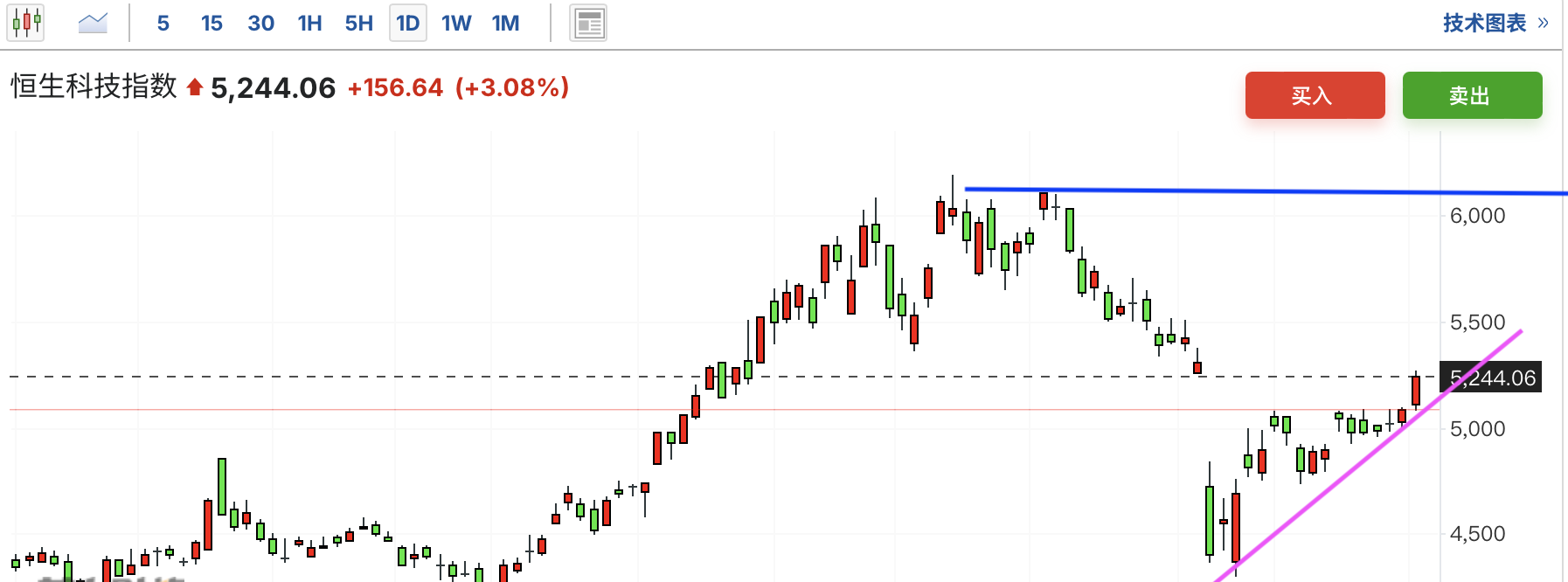Select the magenta rising trend line
The image size is (1568, 582).
pos(1369,456)
